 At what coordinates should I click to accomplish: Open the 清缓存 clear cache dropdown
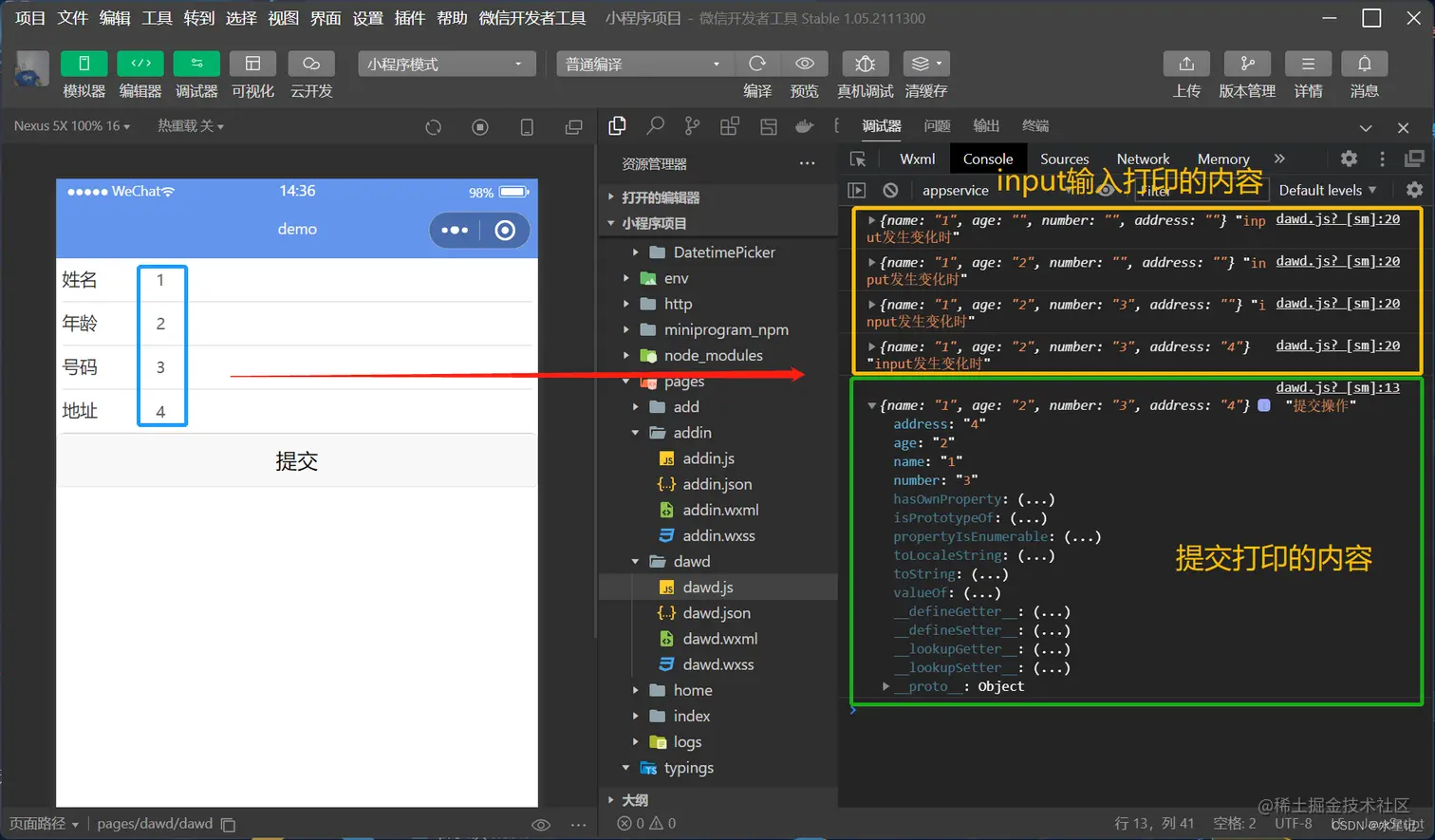pos(926,64)
